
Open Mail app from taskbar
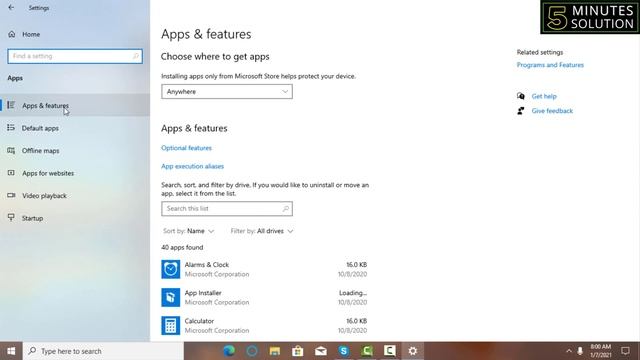pyautogui.click(x=320, y=351)
